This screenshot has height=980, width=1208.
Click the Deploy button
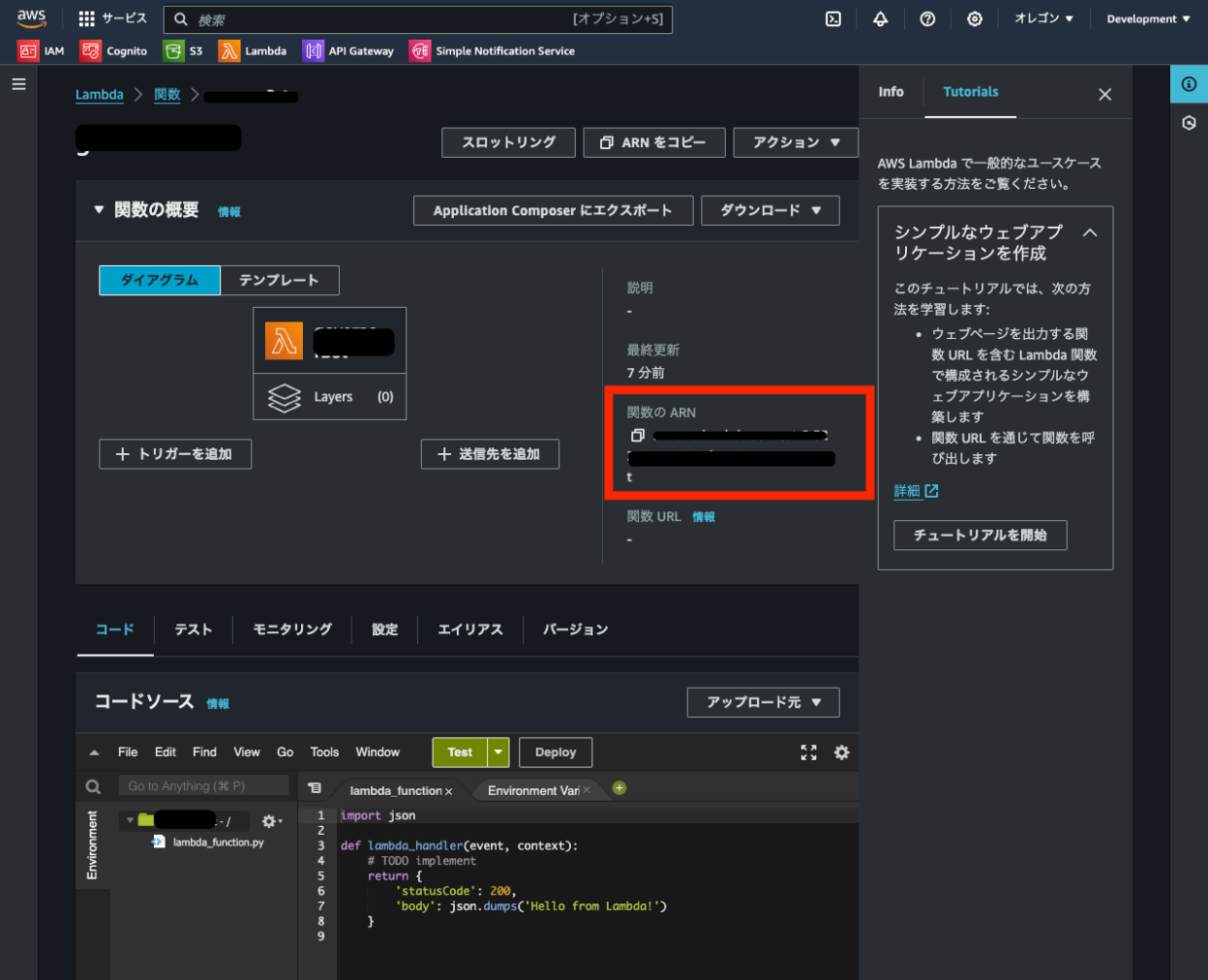tap(555, 752)
